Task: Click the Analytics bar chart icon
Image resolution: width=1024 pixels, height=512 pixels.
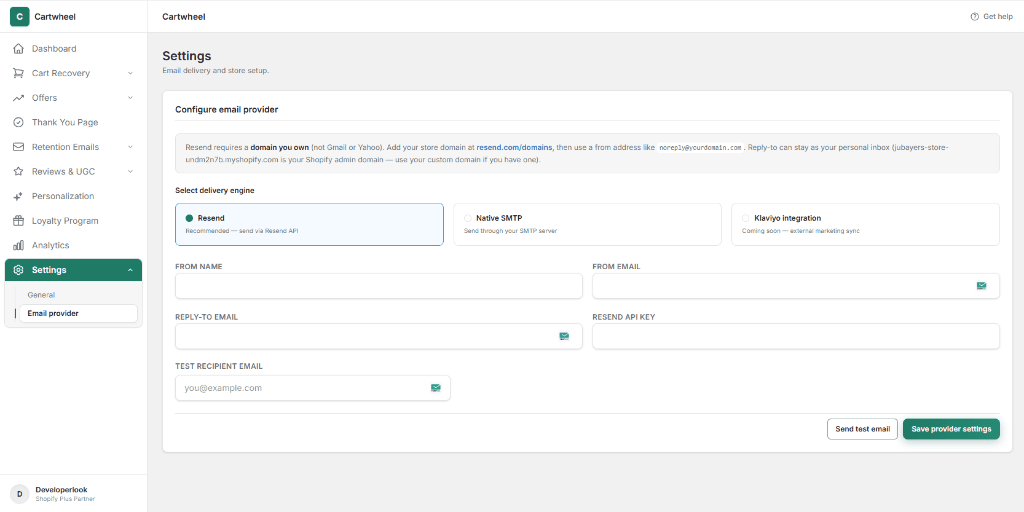Action: [18, 246]
